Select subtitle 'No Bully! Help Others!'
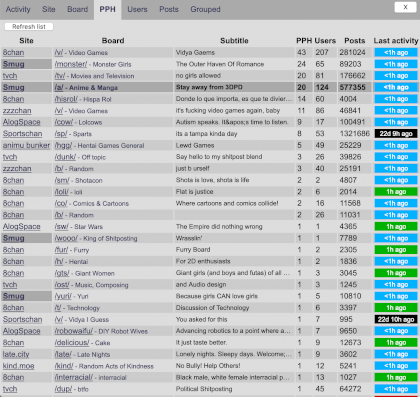The width and height of the screenshot is (420, 397). (208, 366)
